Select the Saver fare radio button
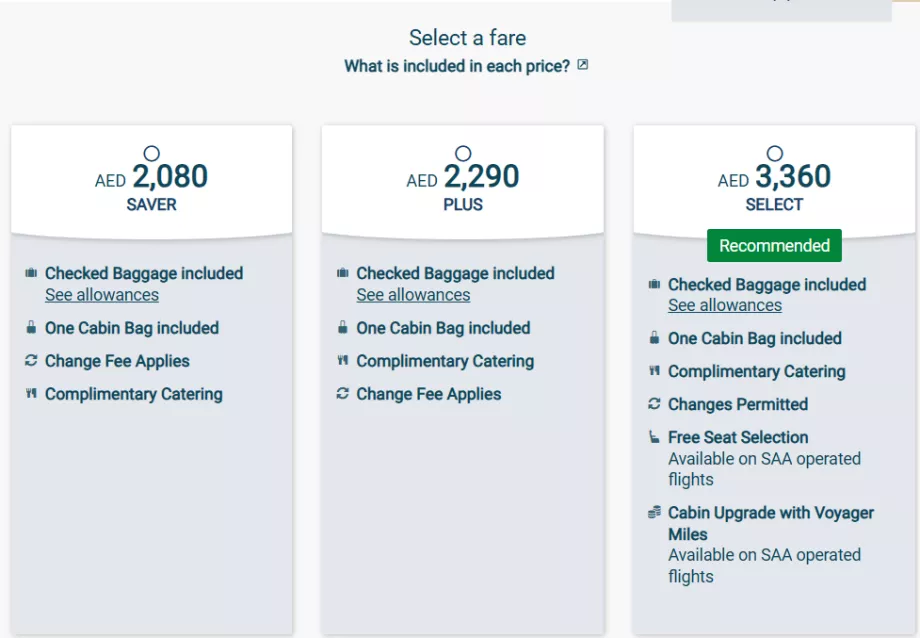Screen dimensions: 920x638 tap(151, 153)
